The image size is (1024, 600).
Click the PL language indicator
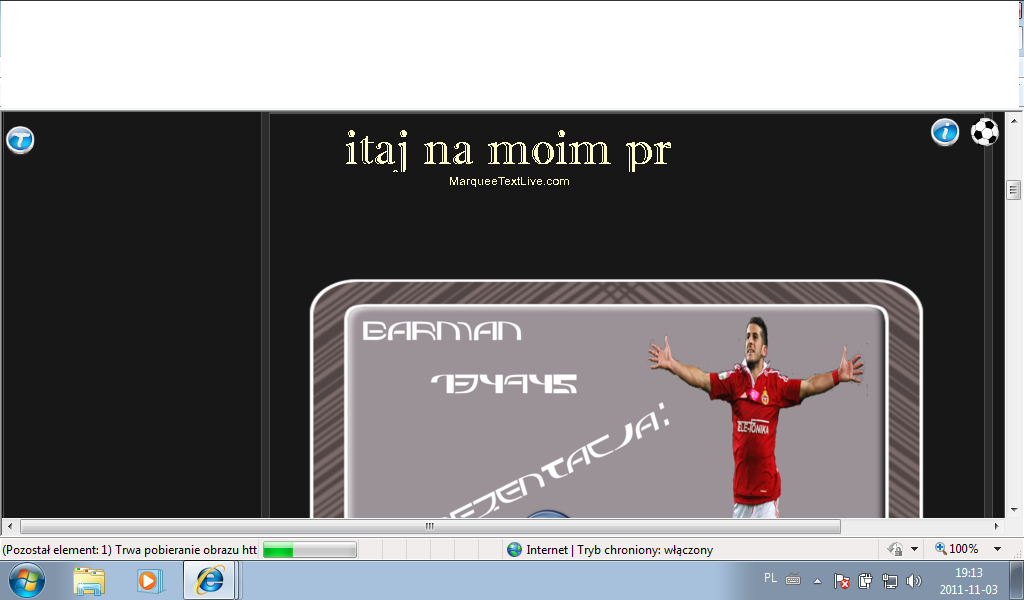tap(770, 578)
